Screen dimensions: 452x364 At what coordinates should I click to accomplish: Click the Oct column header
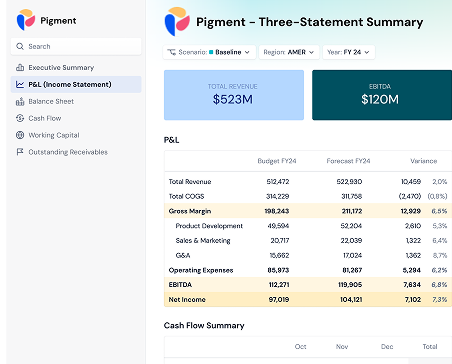[x=300, y=347]
